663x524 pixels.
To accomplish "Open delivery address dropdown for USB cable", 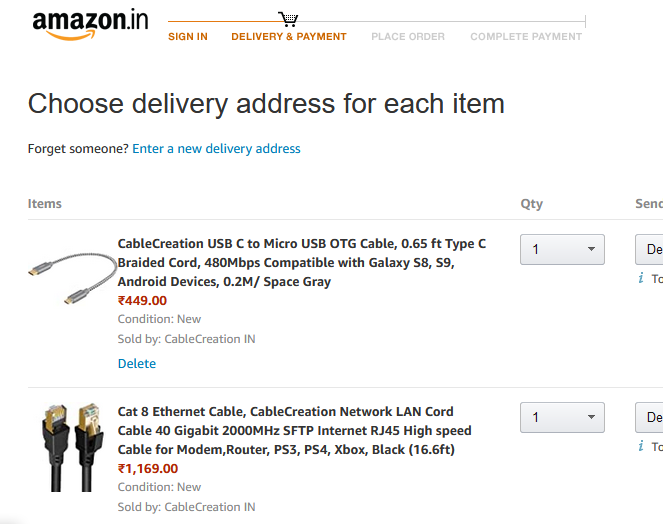I will click(649, 250).
